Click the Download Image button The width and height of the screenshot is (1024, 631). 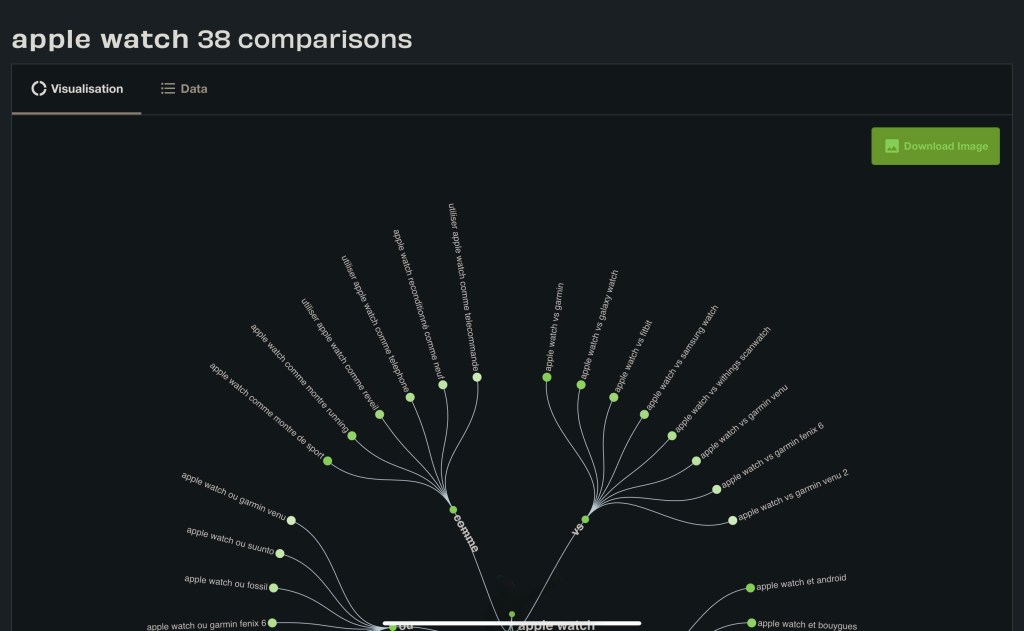tap(935, 146)
